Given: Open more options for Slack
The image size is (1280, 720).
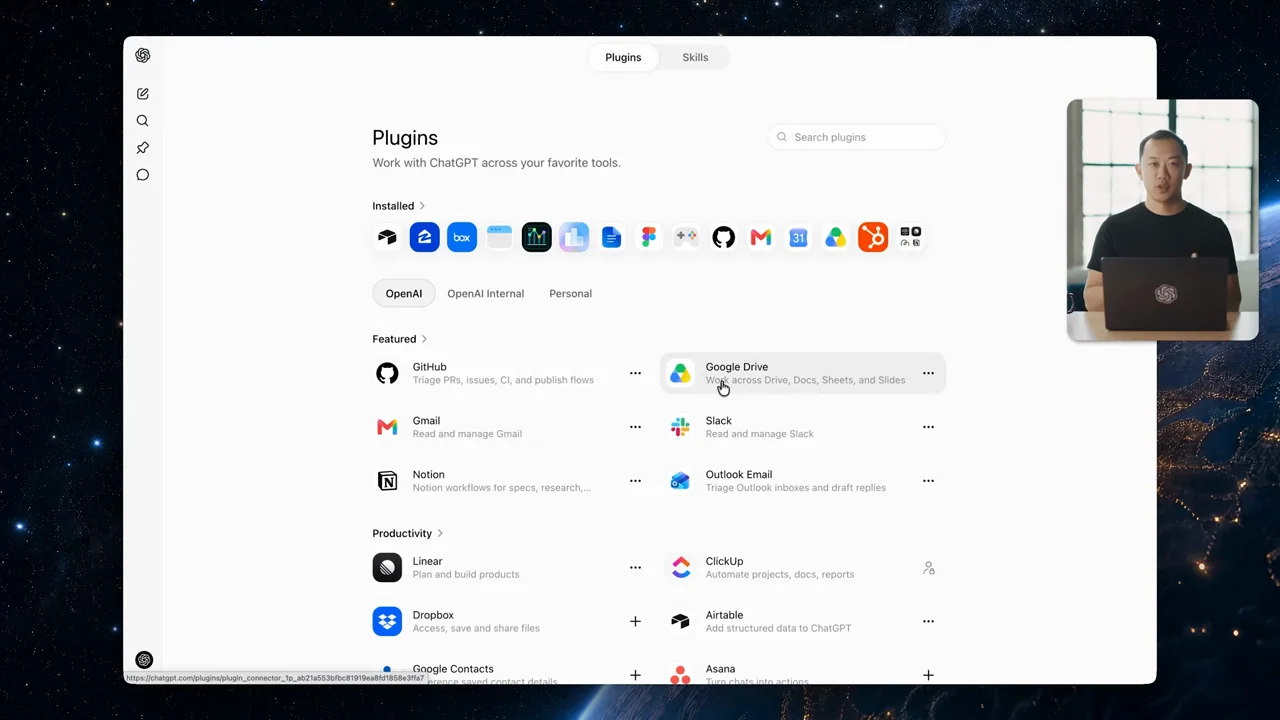Looking at the screenshot, I should [x=928, y=428].
